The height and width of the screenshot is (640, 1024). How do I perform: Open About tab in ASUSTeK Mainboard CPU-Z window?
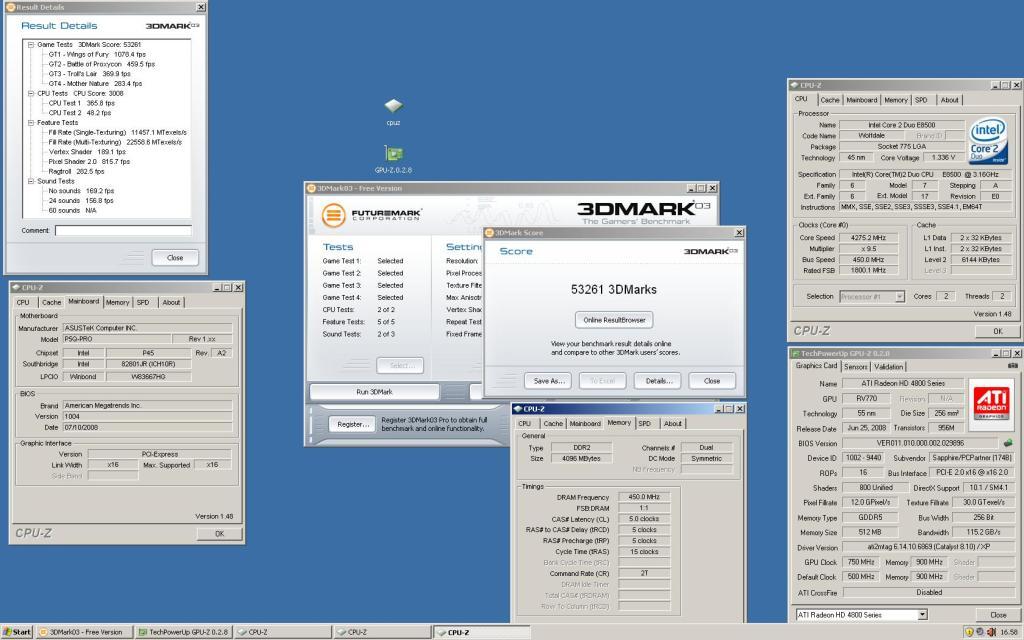[171, 302]
